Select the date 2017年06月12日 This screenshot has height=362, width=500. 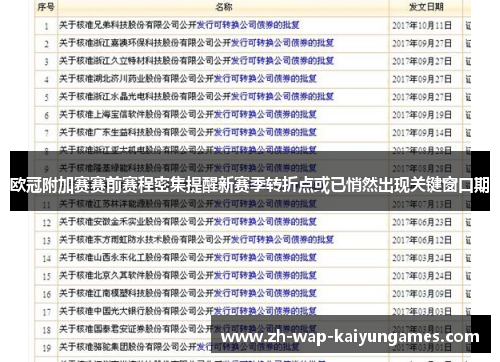422,240
